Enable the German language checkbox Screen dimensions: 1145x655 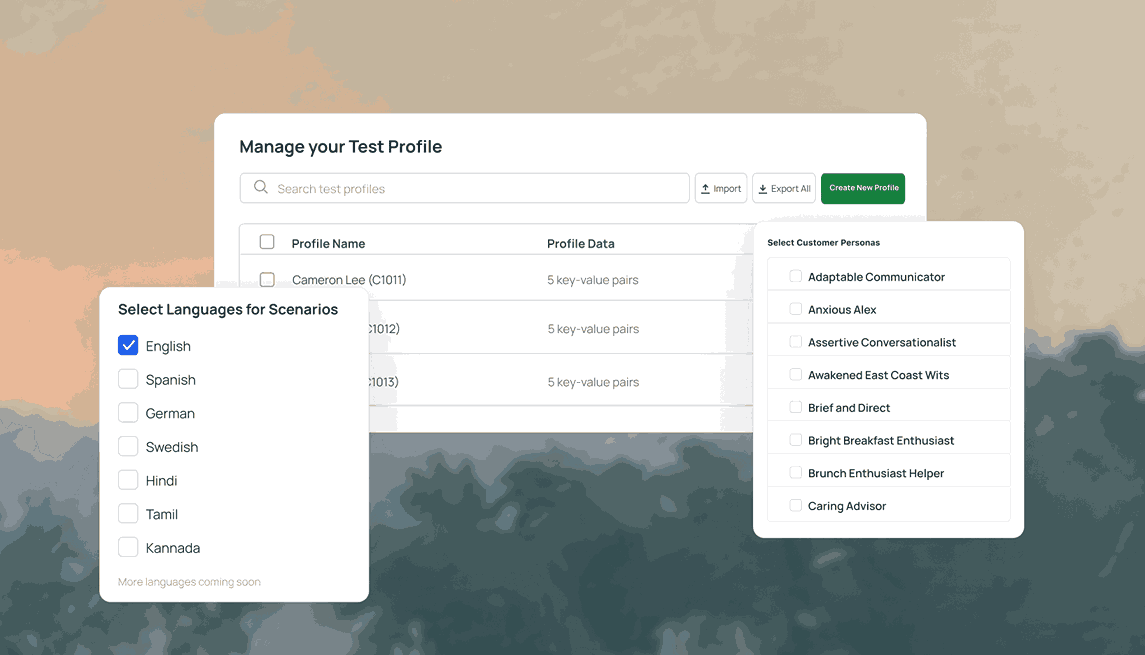[128, 413]
